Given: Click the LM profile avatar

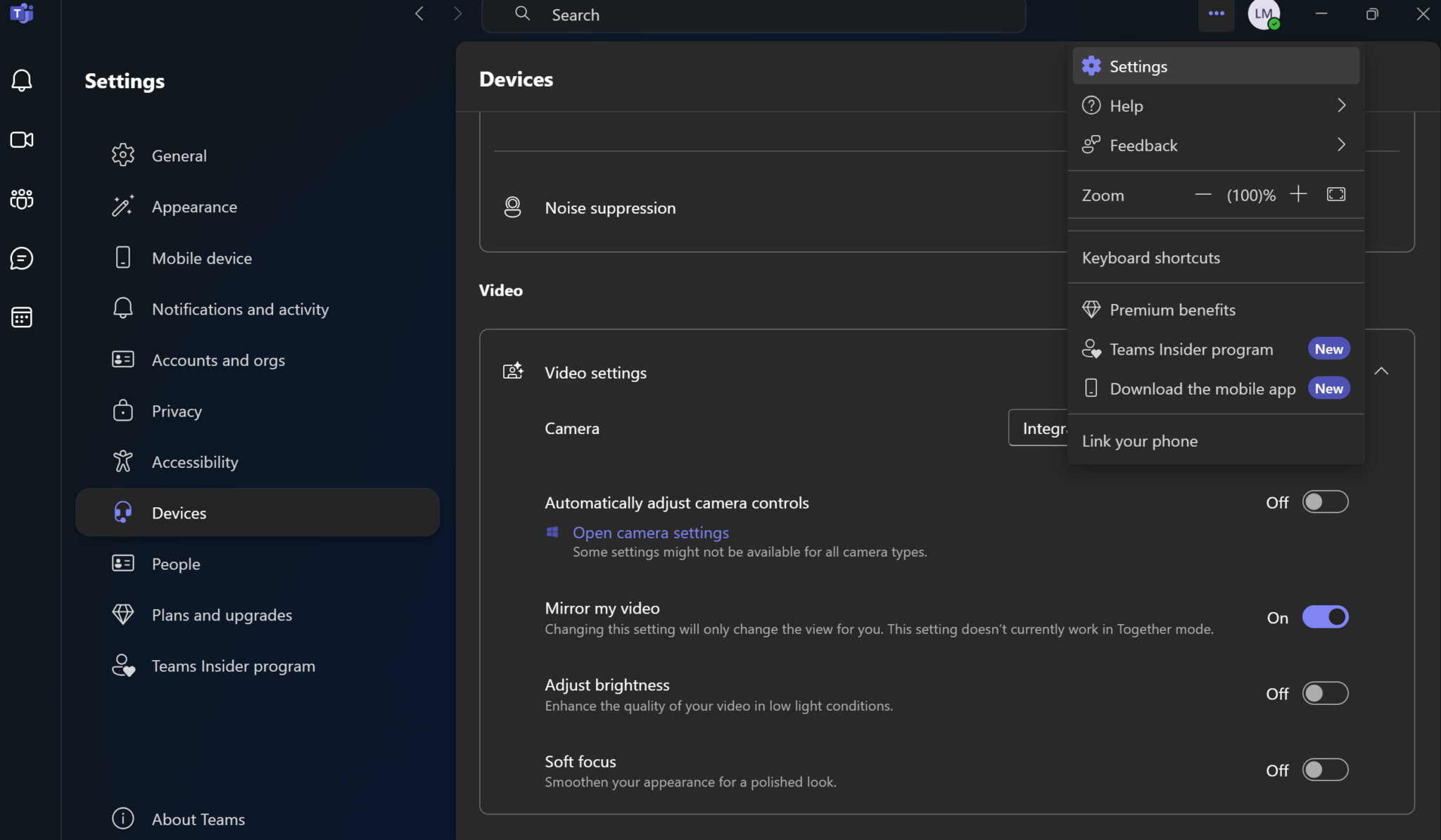Looking at the screenshot, I should tap(1264, 14).
